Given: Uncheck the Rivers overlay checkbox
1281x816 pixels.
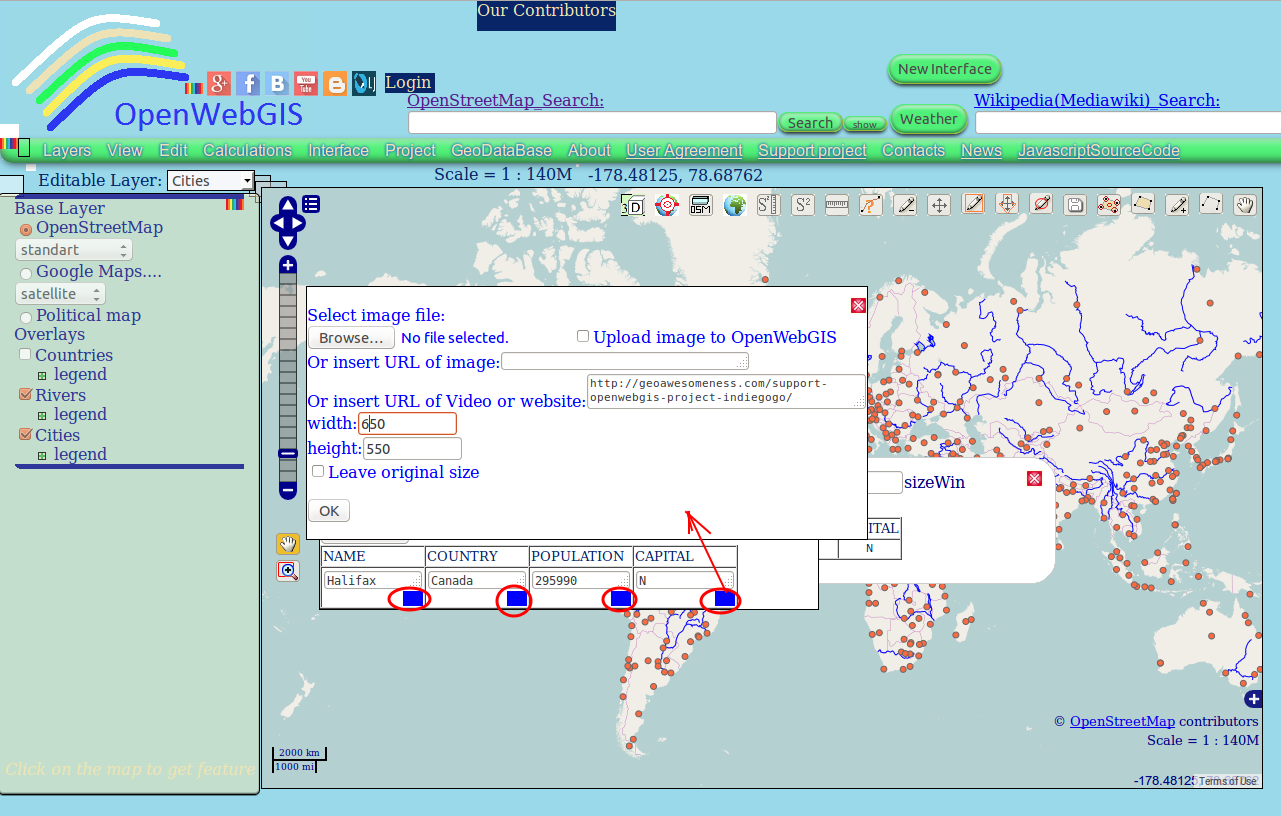Looking at the screenshot, I should 26,394.
